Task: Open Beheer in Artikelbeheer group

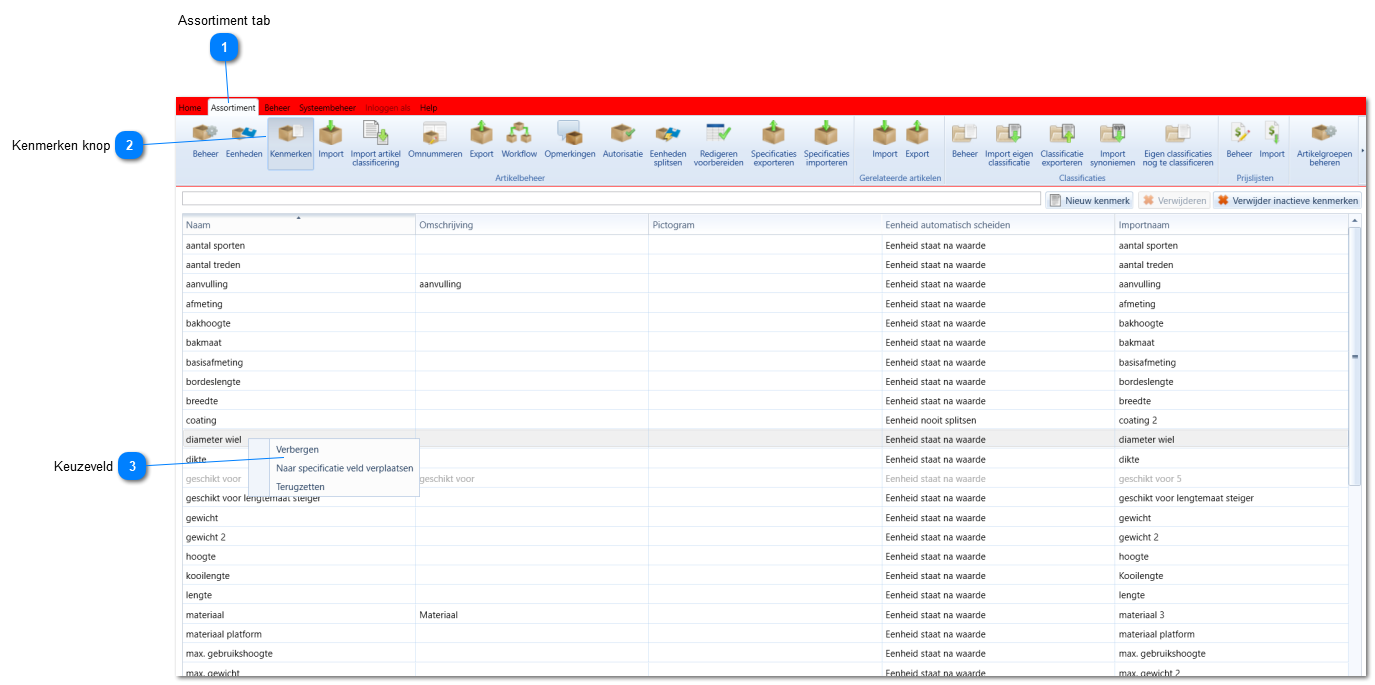Action: point(205,141)
